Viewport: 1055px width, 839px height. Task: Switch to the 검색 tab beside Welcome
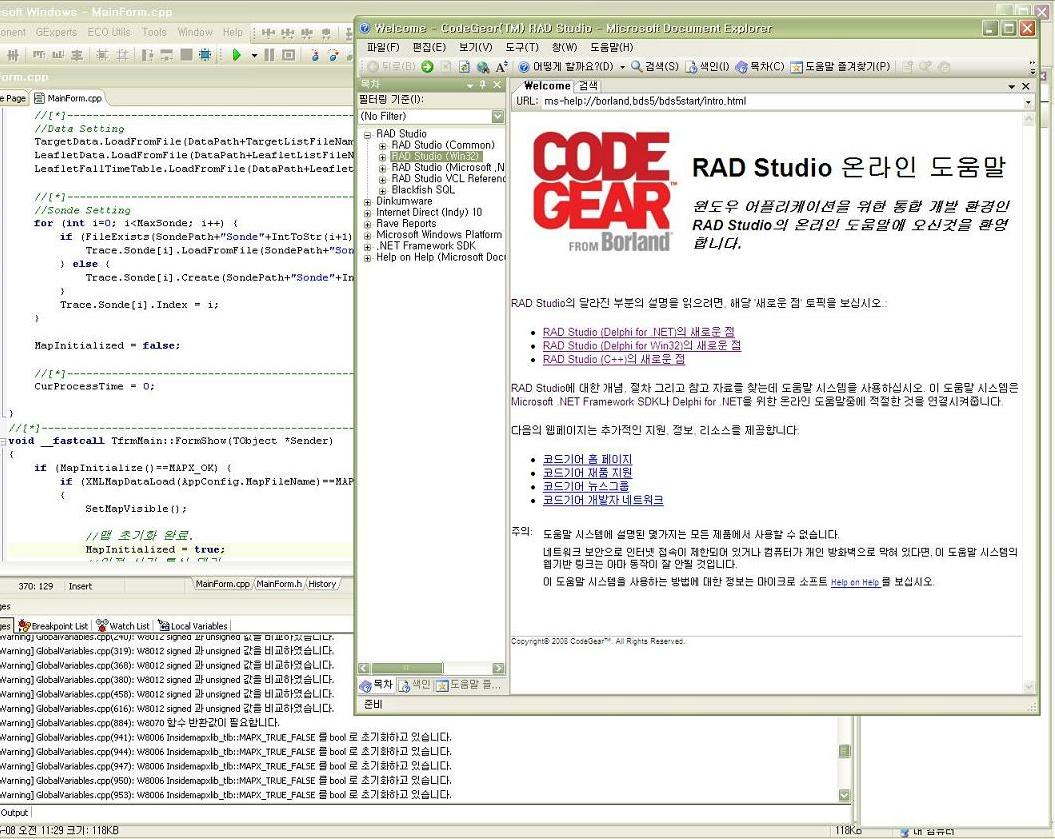coord(588,86)
